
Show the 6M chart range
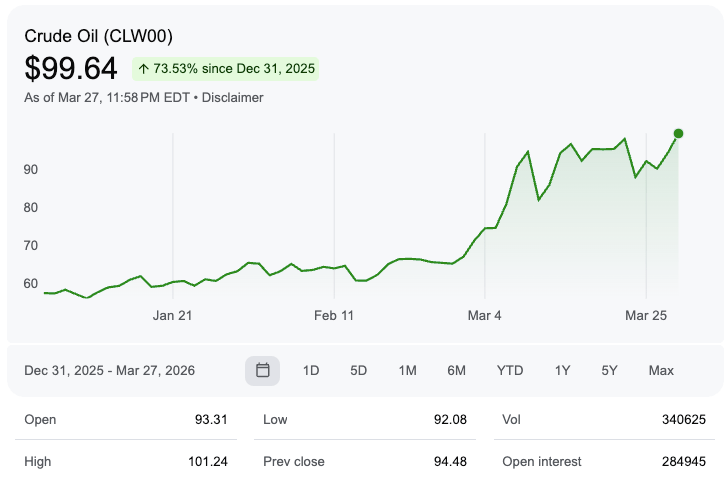tap(456, 370)
